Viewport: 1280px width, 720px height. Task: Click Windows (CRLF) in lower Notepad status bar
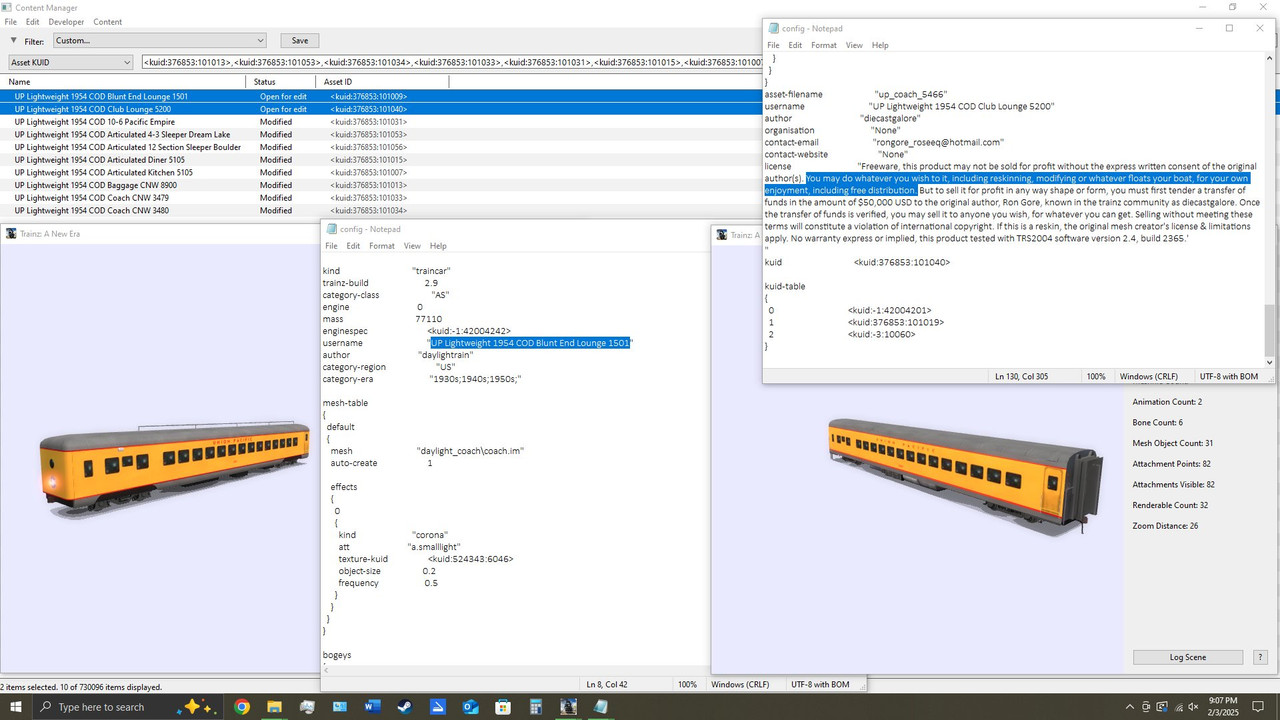(740, 685)
